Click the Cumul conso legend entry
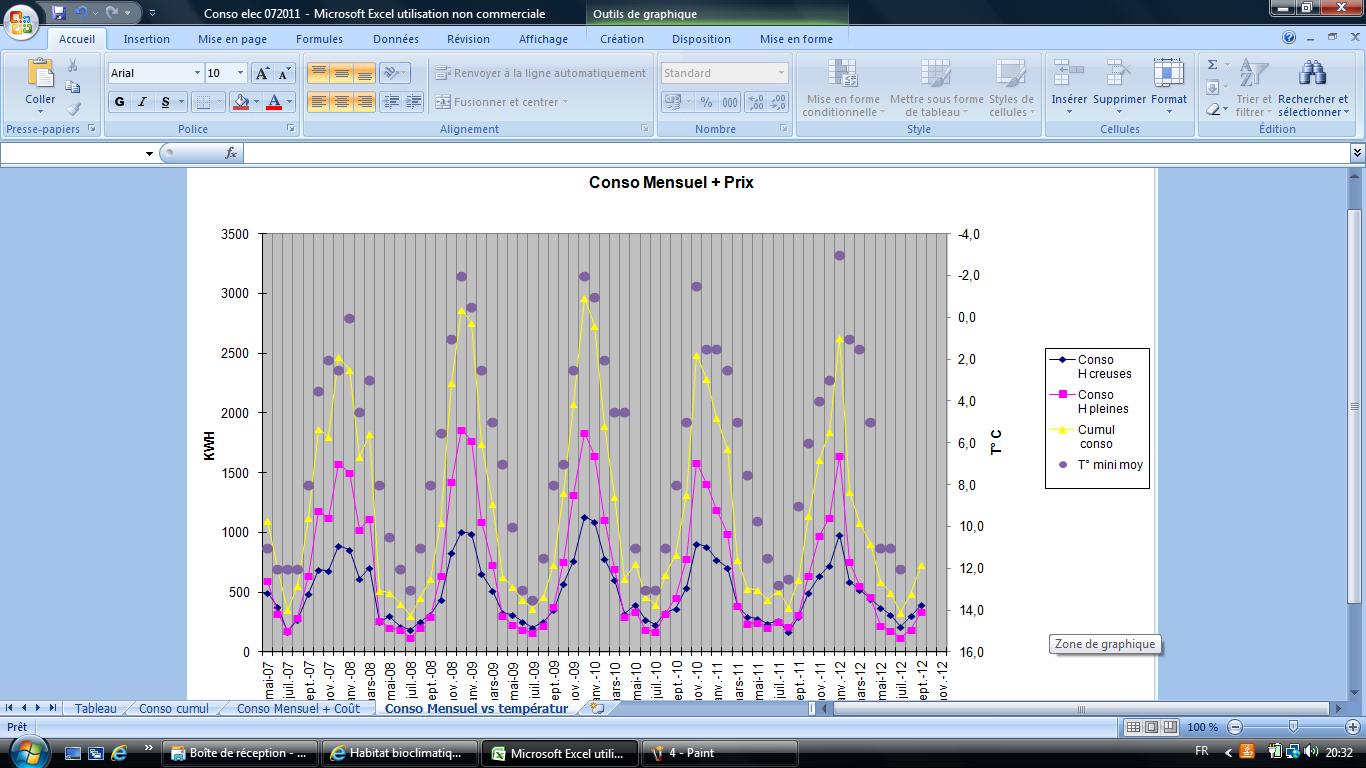Image resolution: width=1366 pixels, height=768 pixels. [x=1095, y=437]
